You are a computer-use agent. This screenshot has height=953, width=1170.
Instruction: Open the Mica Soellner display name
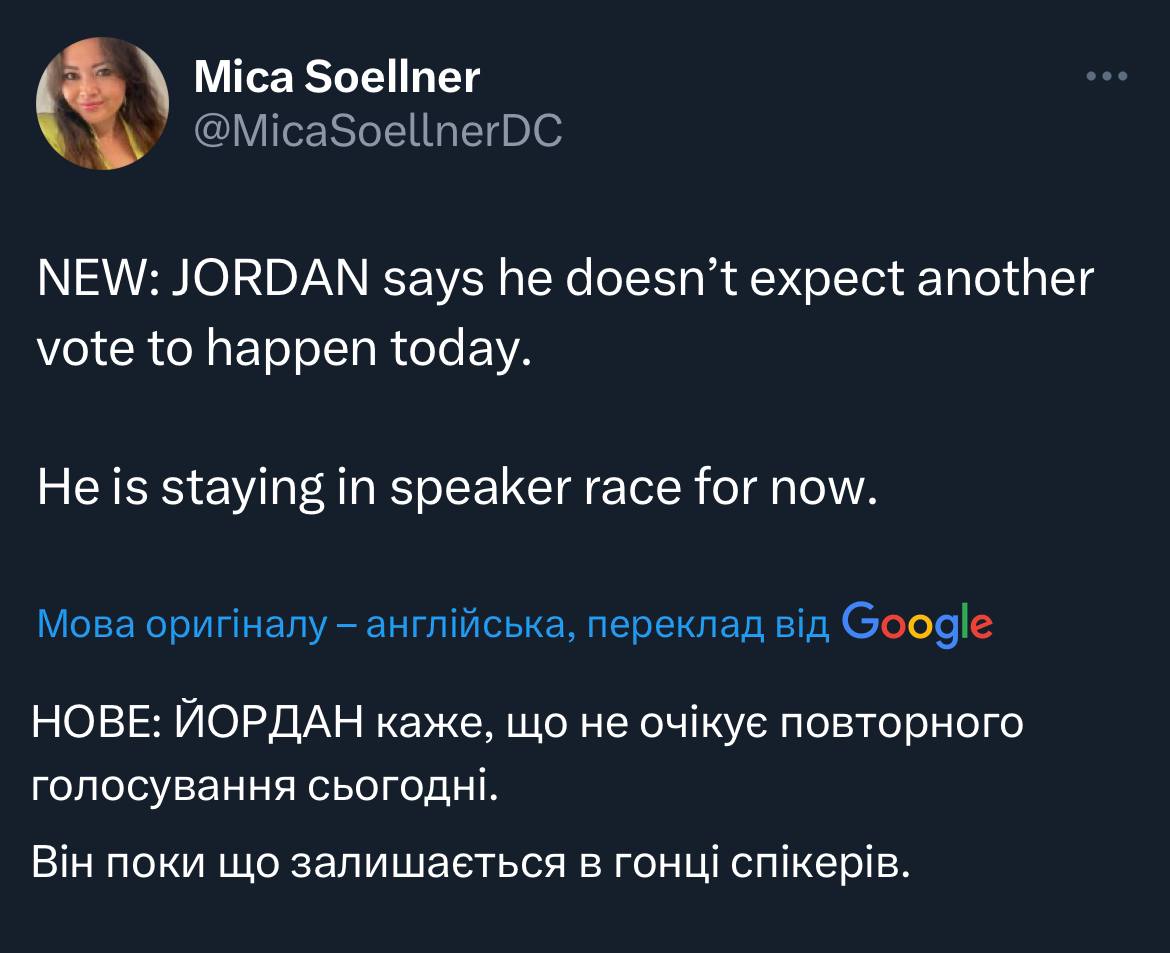point(336,77)
